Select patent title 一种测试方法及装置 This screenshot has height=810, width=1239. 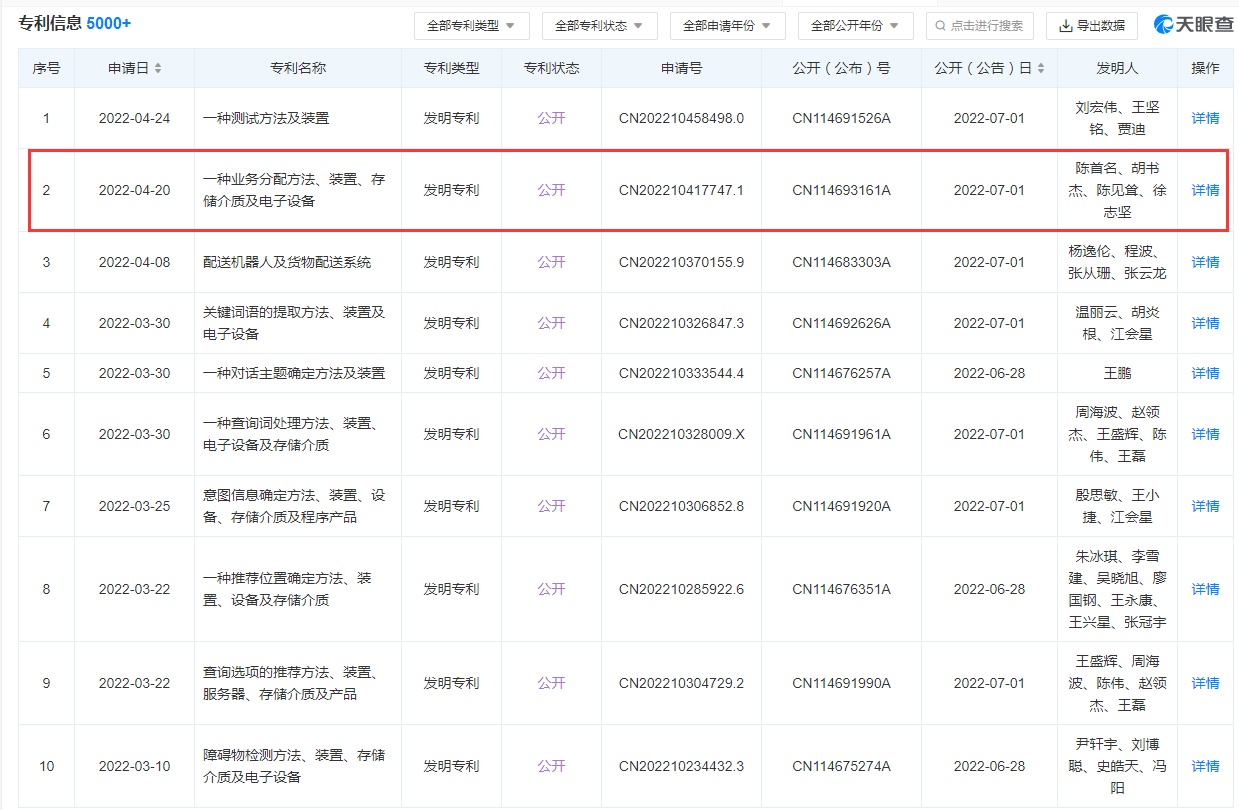point(266,118)
